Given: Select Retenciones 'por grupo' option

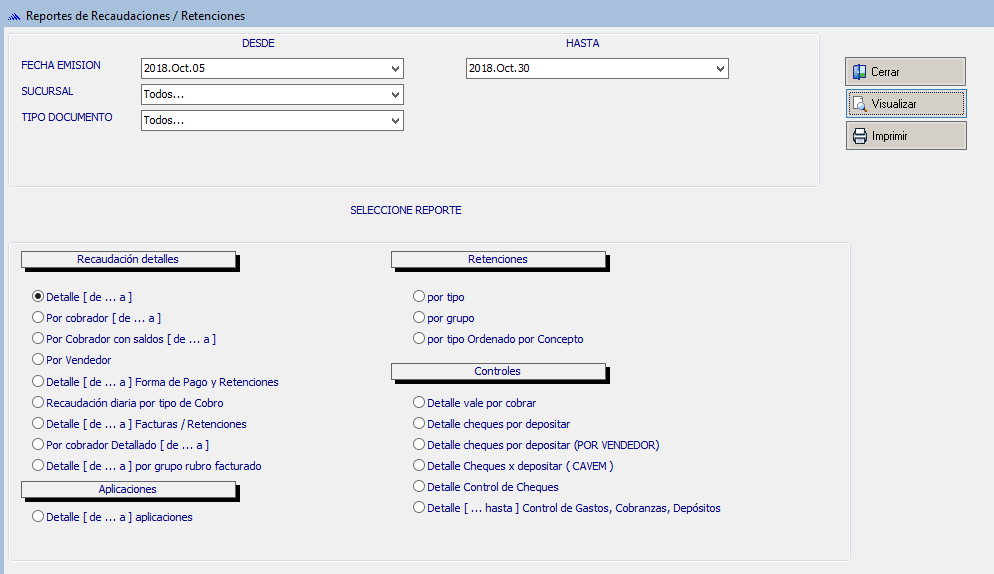Looking at the screenshot, I should tap(419, 318).
